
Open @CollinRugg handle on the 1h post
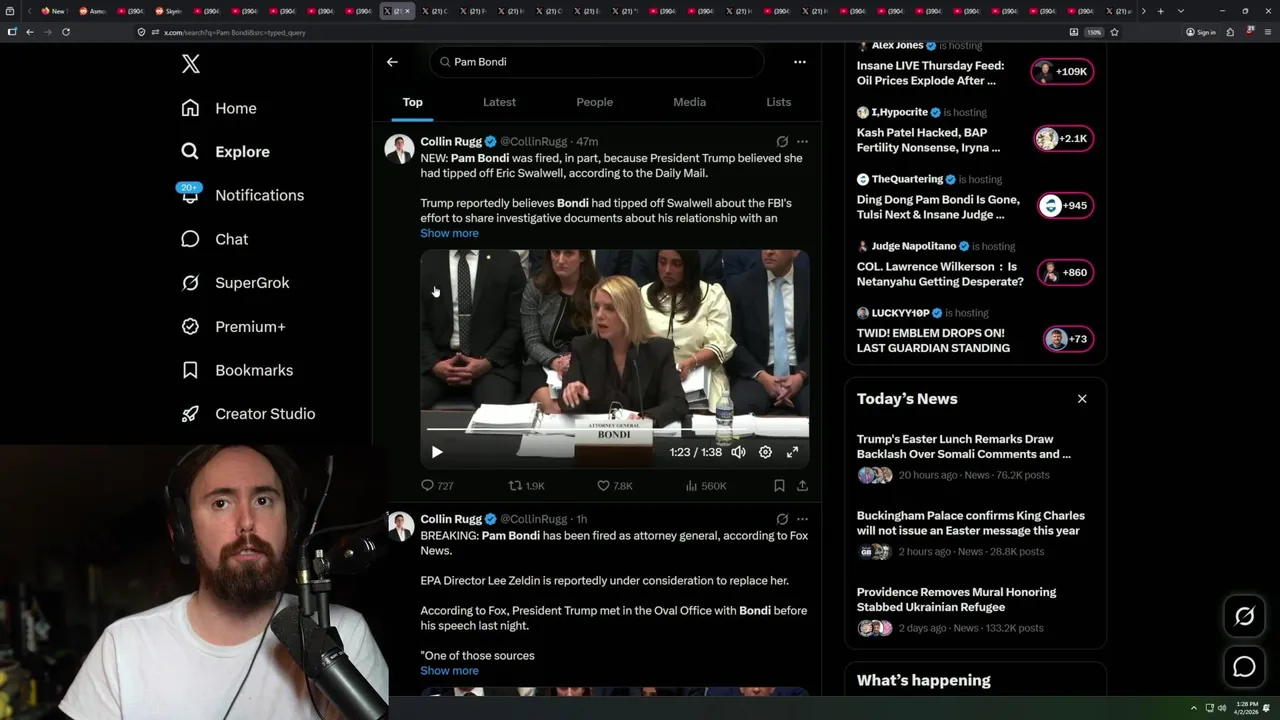533,519
